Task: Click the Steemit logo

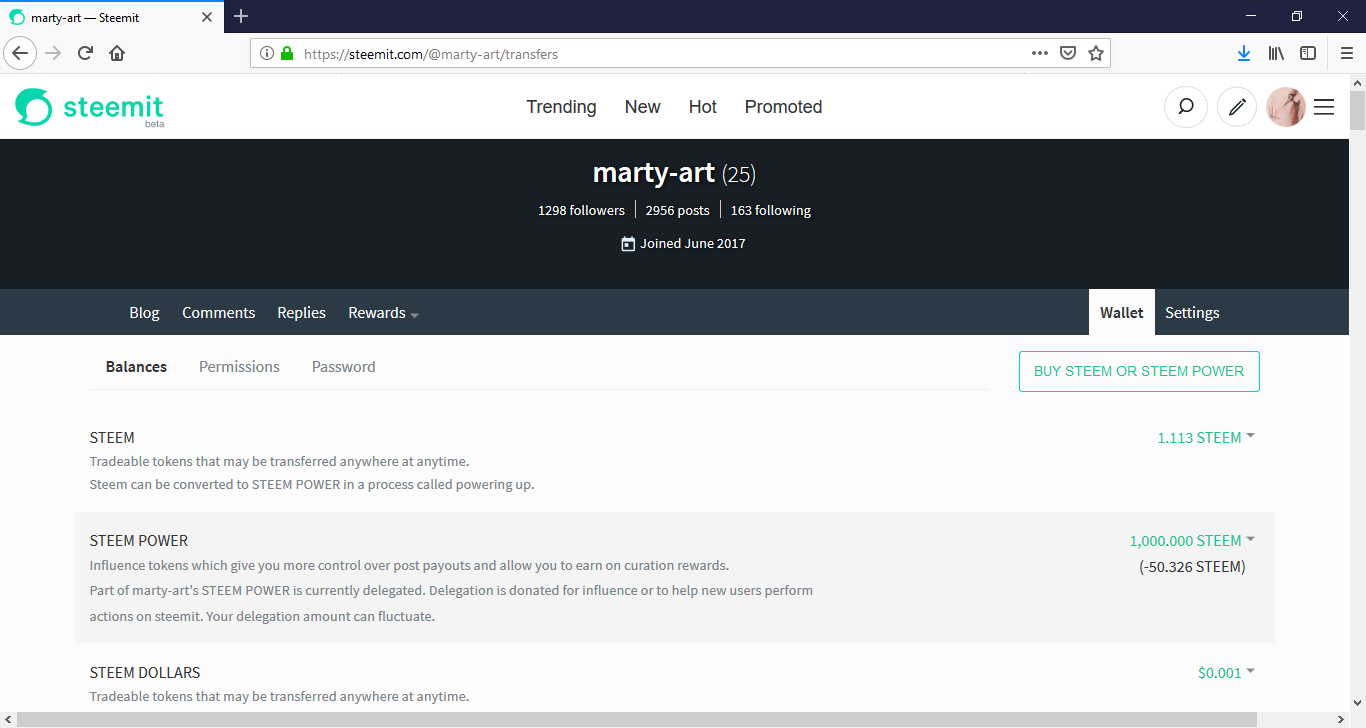Action: click(x=89, y=107)
